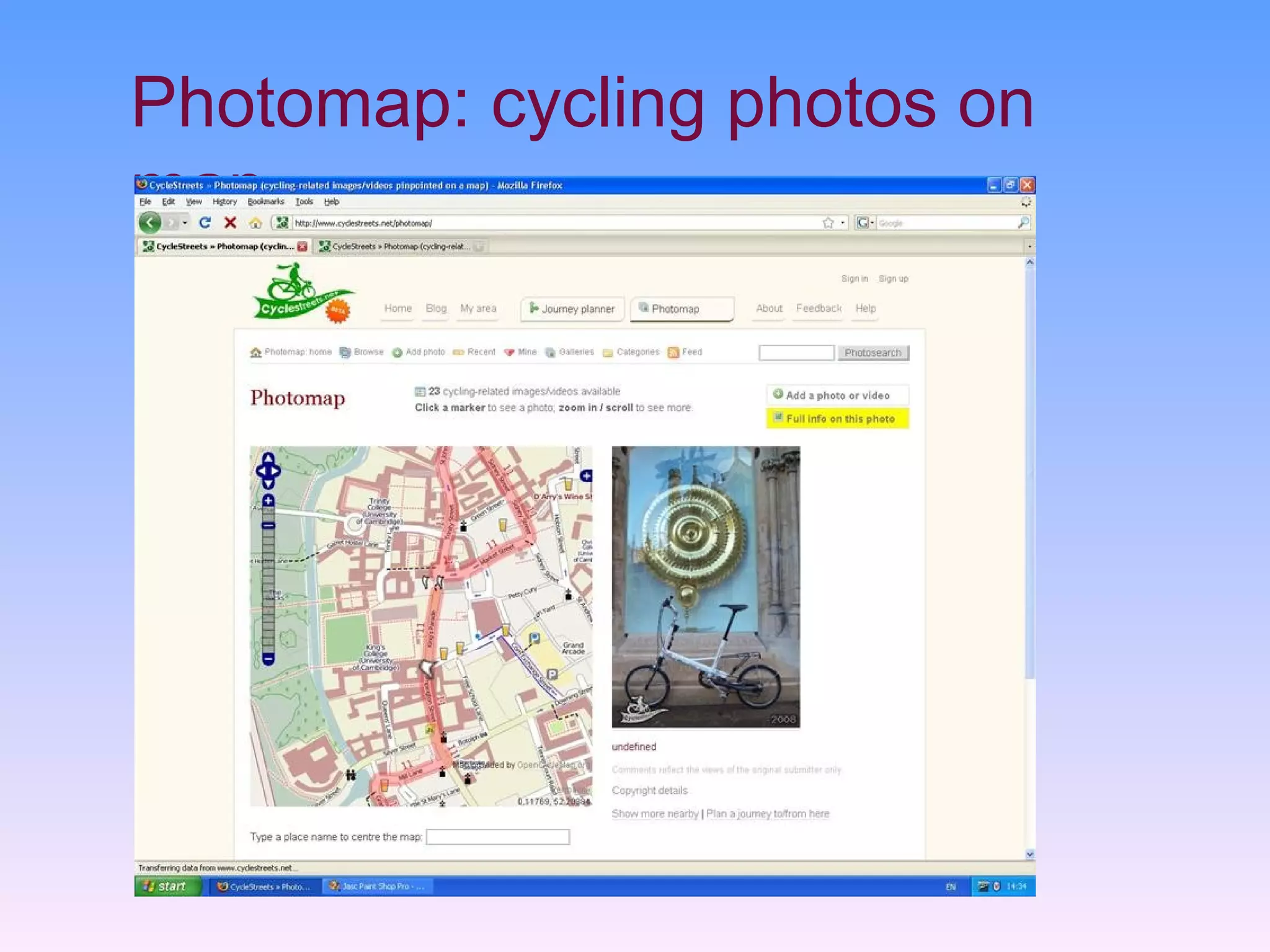Screen dimensions: 1270x952
Task: Click Plan a journey to/from here
Action: 768,814
